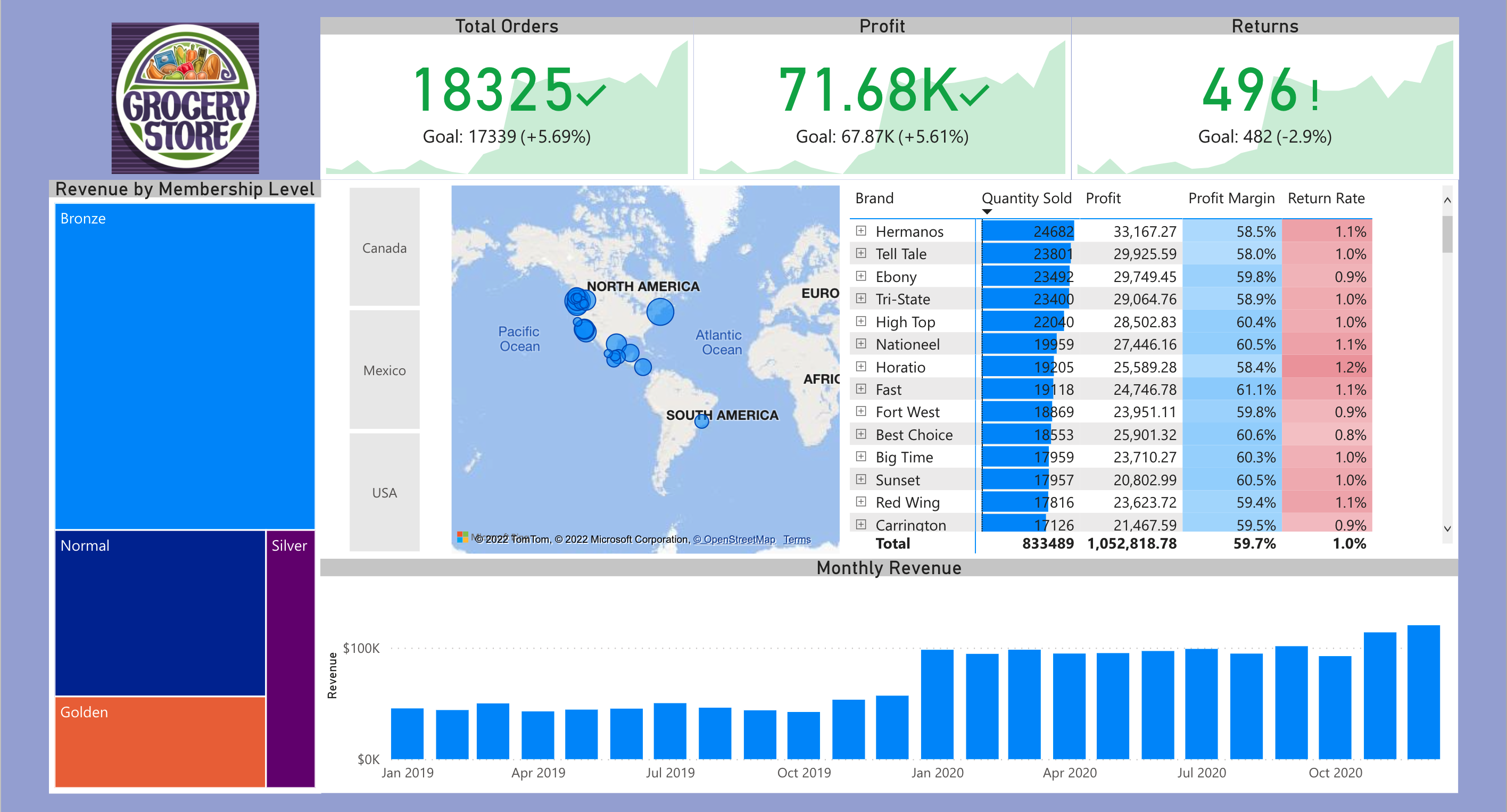This screenshot has width=1507, height=812.
Task: Expand the Fort West brand row
Action: [860, 411]
